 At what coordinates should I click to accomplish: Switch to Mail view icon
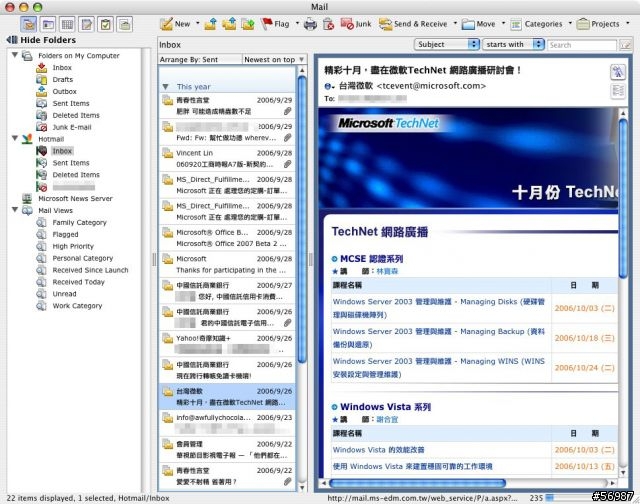[29, 24]
